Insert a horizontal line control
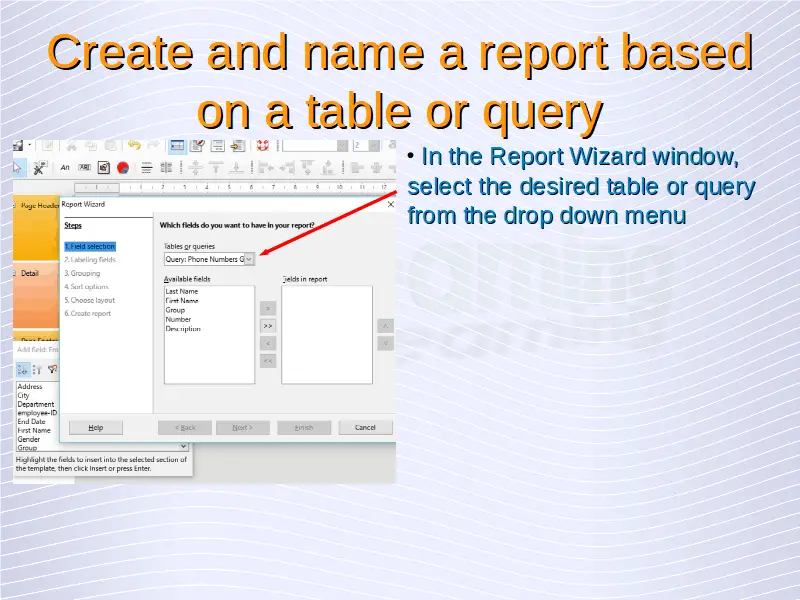Viewport: 800px width, 600px height. click(x=146, y=167)
